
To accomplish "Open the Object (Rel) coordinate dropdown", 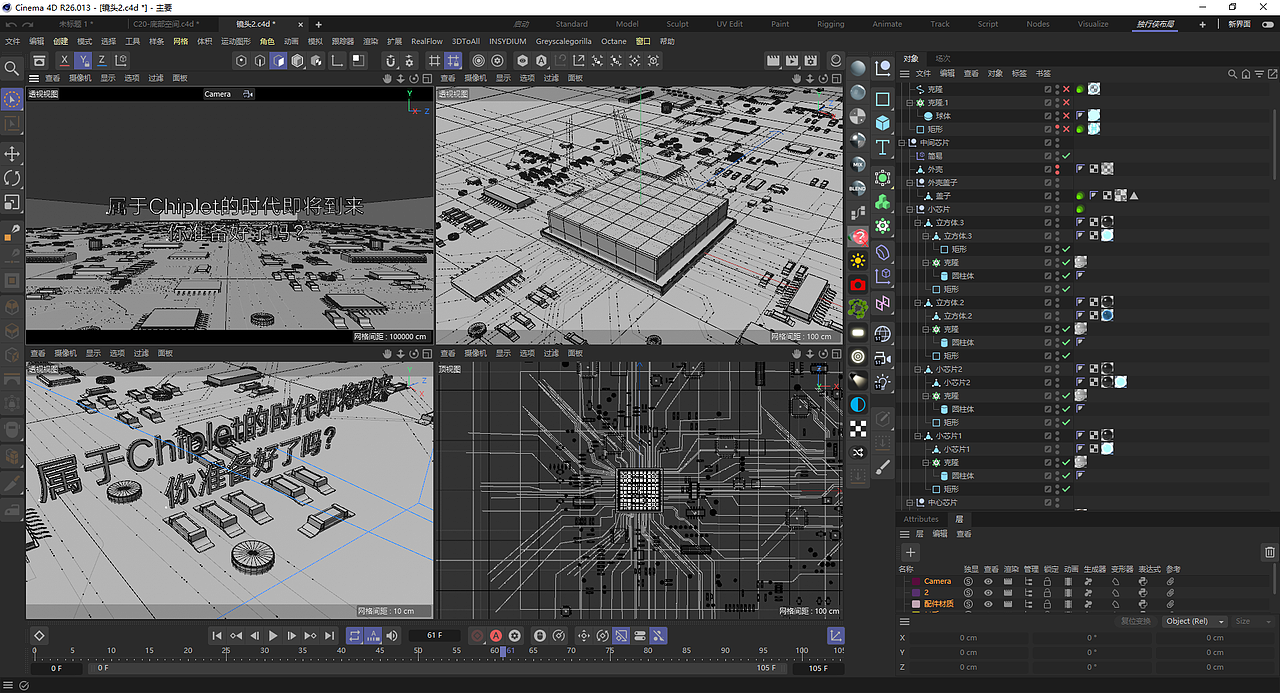I will (x=1194, y=621).
